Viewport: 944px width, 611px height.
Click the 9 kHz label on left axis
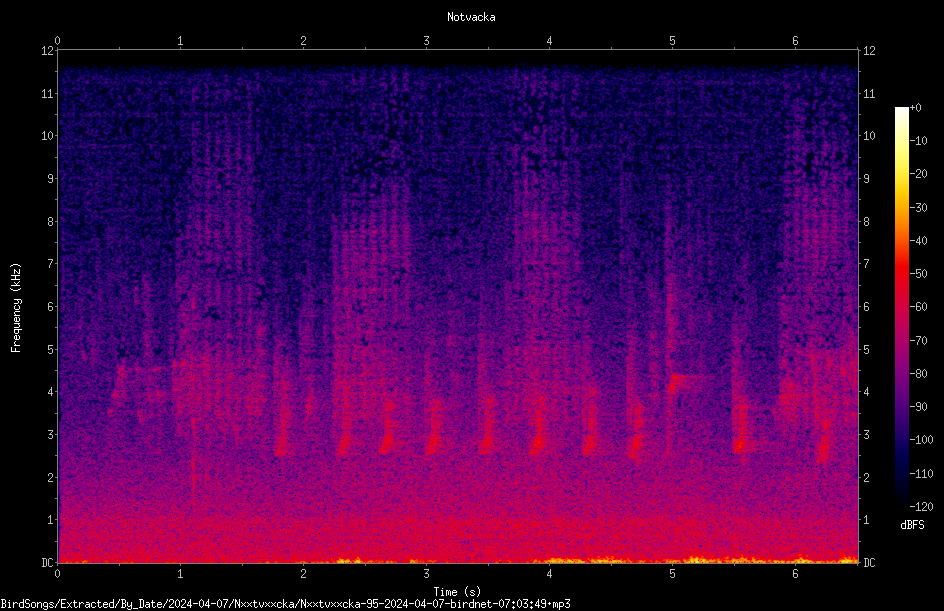pyautogui.click(x=51, y=178)
